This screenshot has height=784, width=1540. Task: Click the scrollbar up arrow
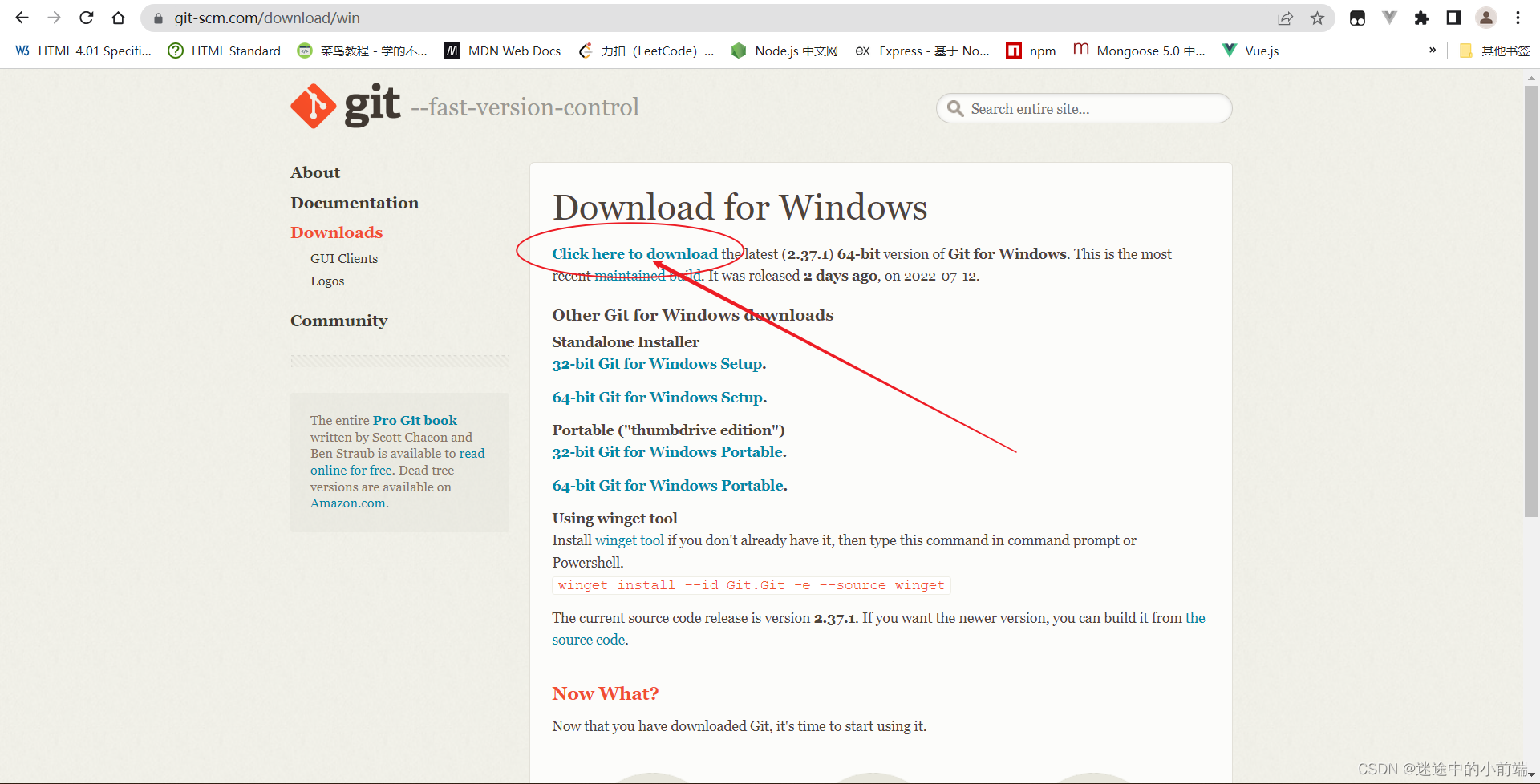pyautogui.click(x=1531, y=78)
